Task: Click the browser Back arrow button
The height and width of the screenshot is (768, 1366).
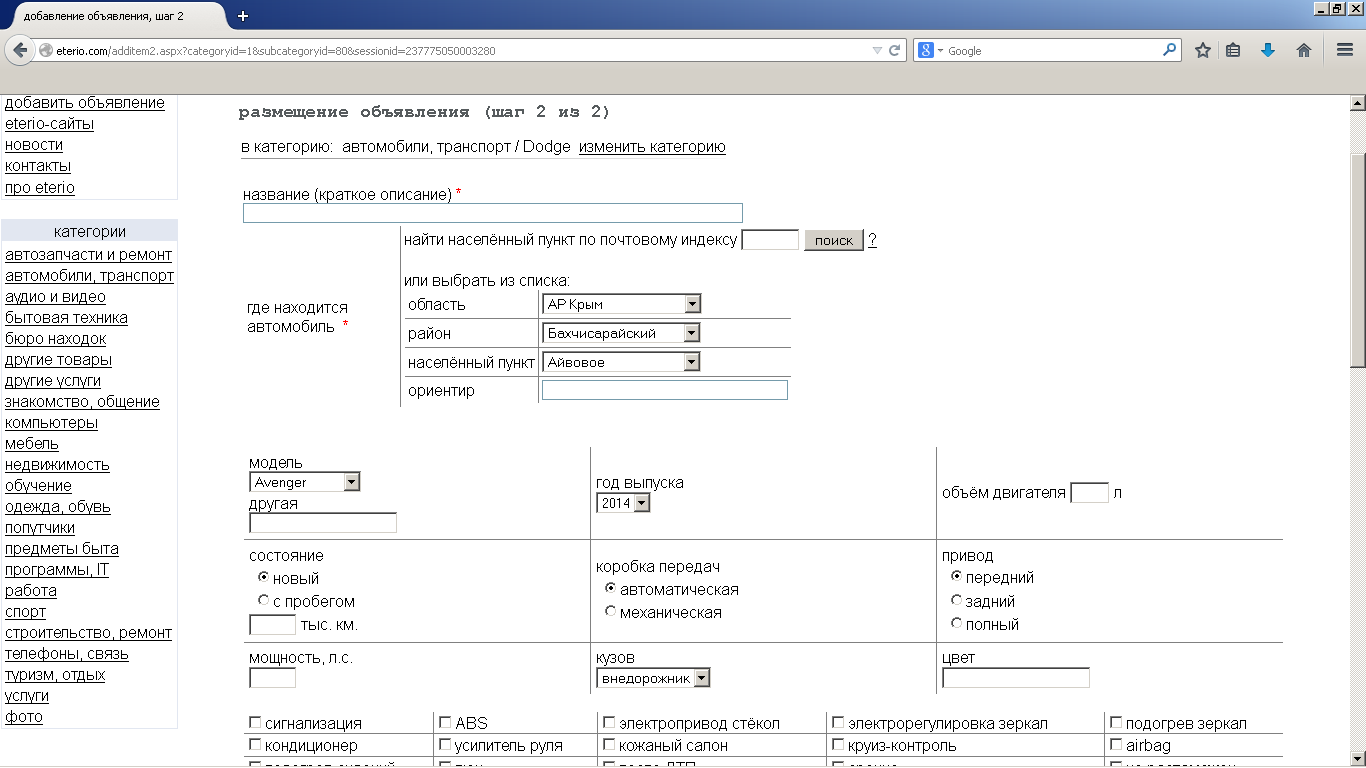Action: click(20, 50)
